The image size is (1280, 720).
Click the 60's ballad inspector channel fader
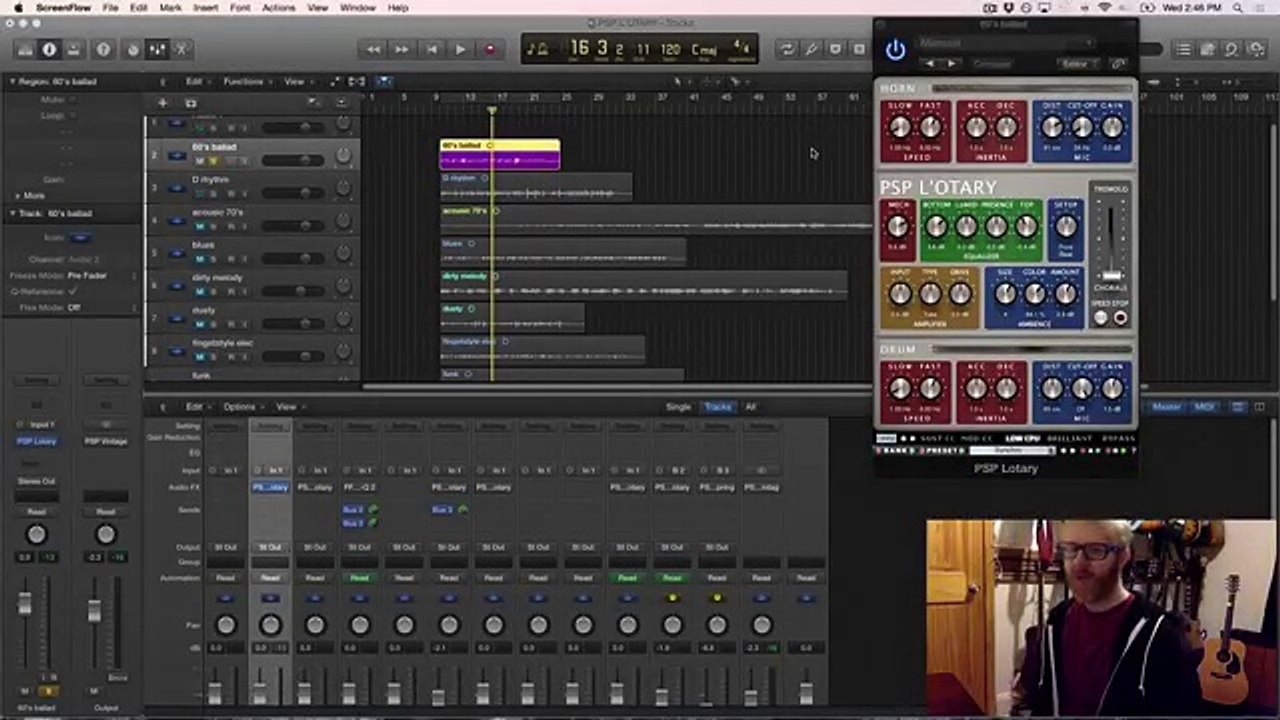point(25,605)
